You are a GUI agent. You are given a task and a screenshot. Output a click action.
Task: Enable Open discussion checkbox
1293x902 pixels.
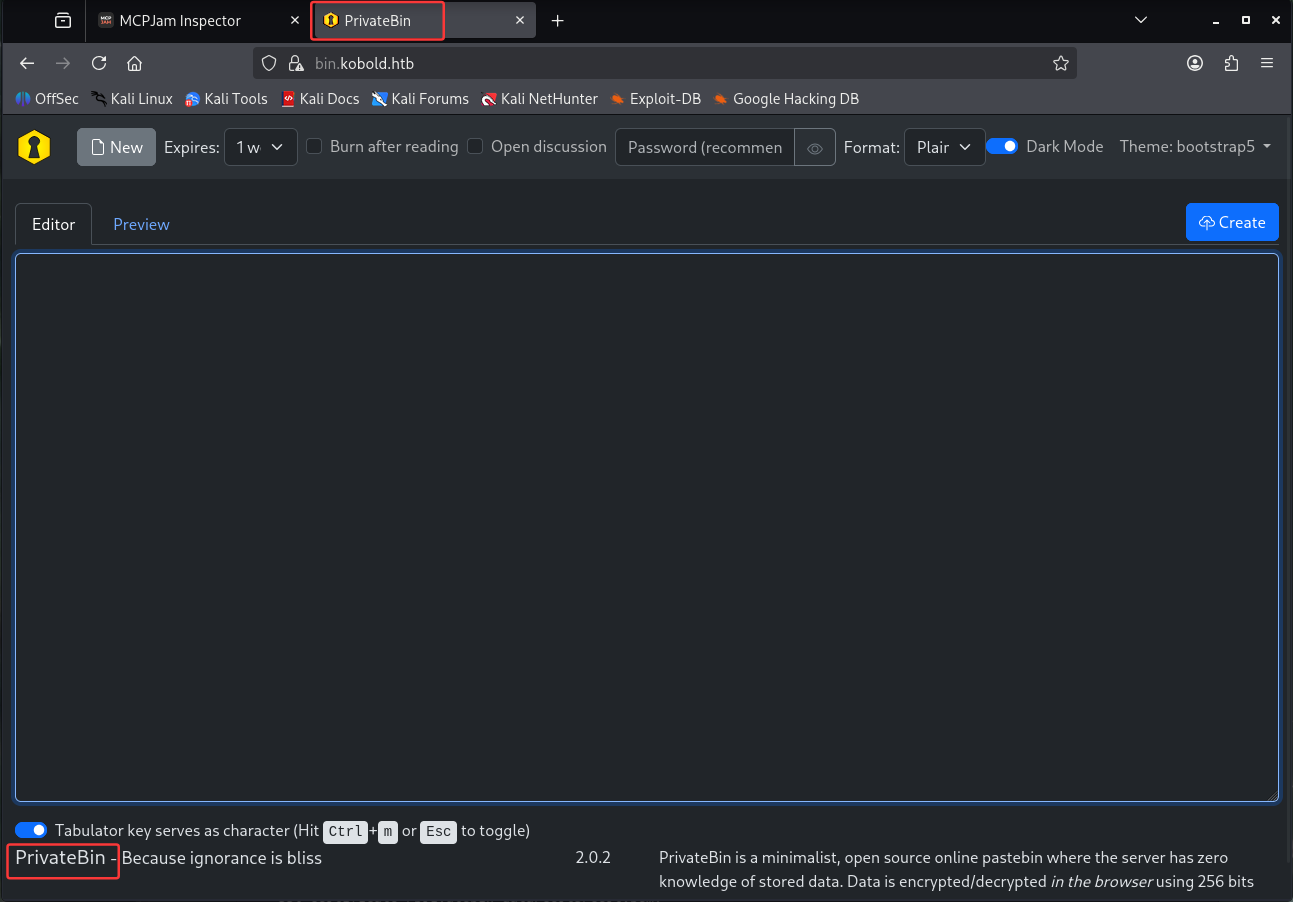point(475,146)
